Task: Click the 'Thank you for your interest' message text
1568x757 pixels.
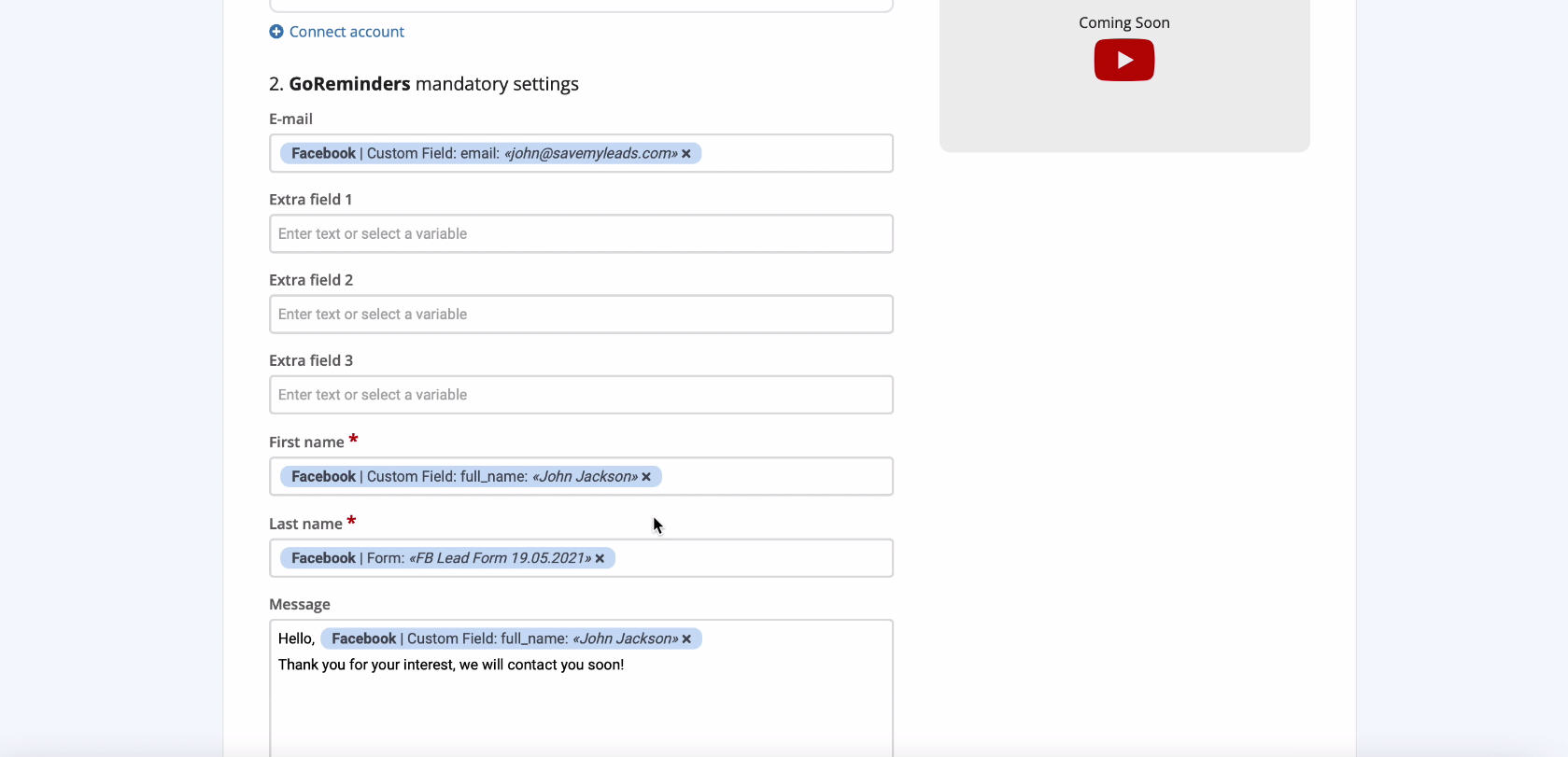Action: (x=451, y=665)
